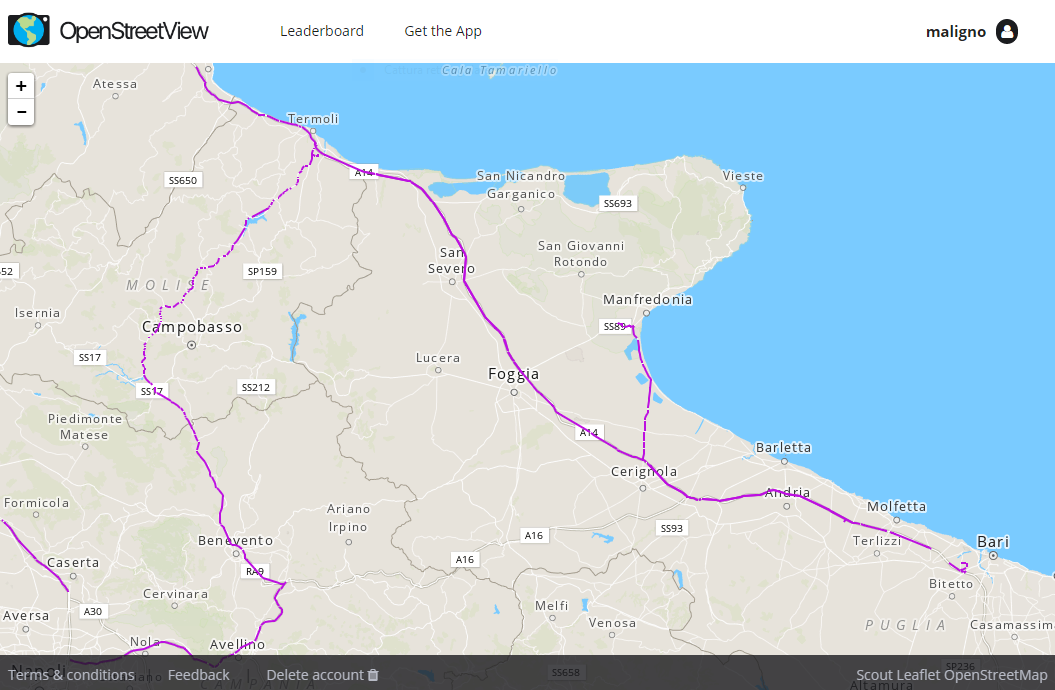Zoom in the map with plus button

coord(21,86)
